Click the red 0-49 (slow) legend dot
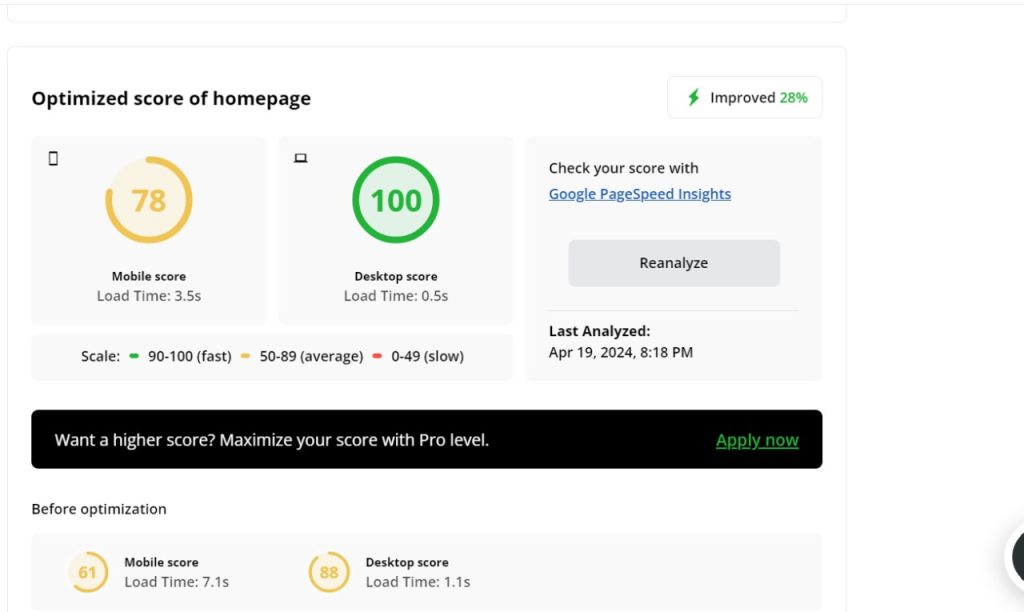Image resolution: width=1024 pixels, height=612 pixels. (x=377, y=356)
